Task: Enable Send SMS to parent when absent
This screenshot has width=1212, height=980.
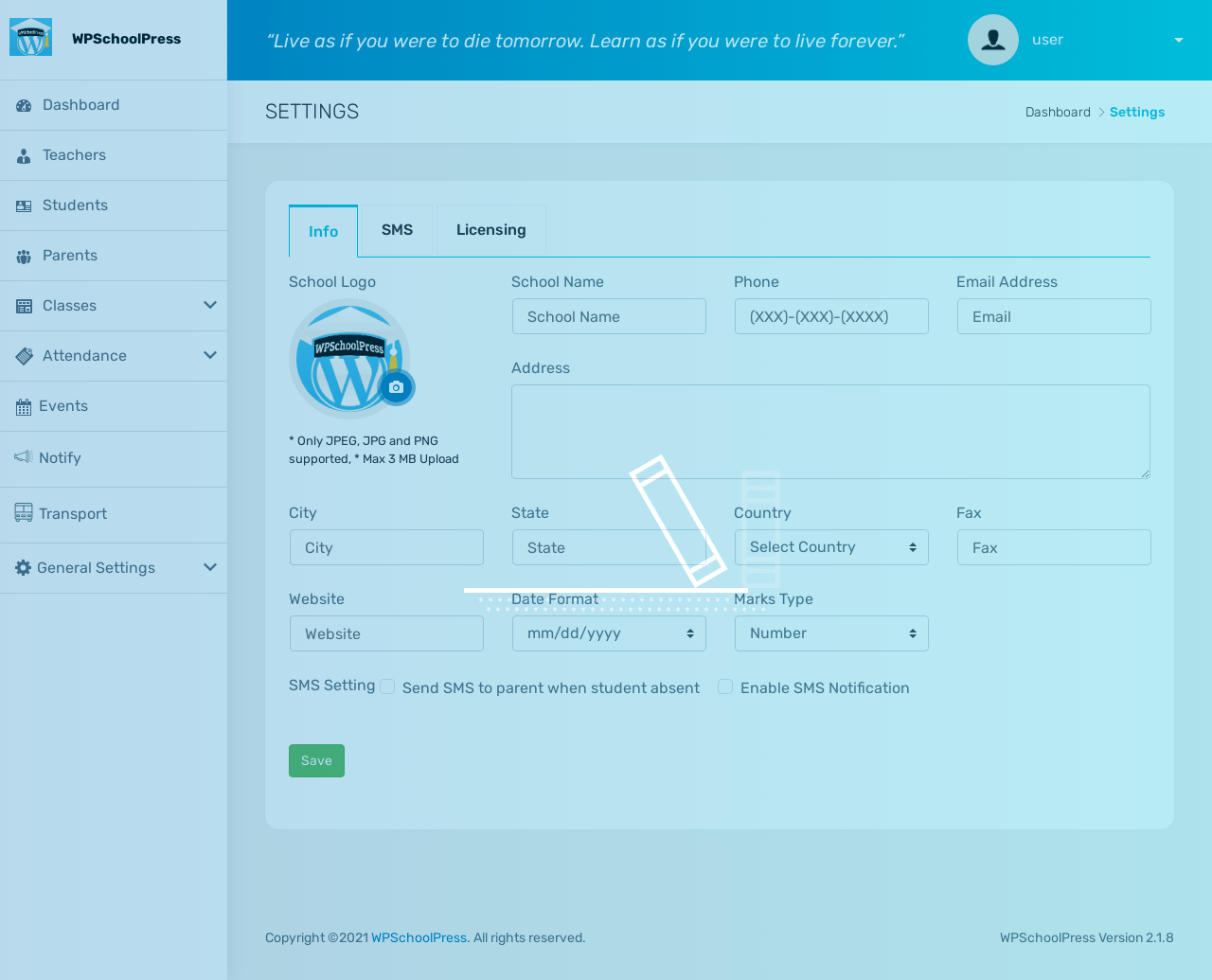Action: [x=387, y=687]
